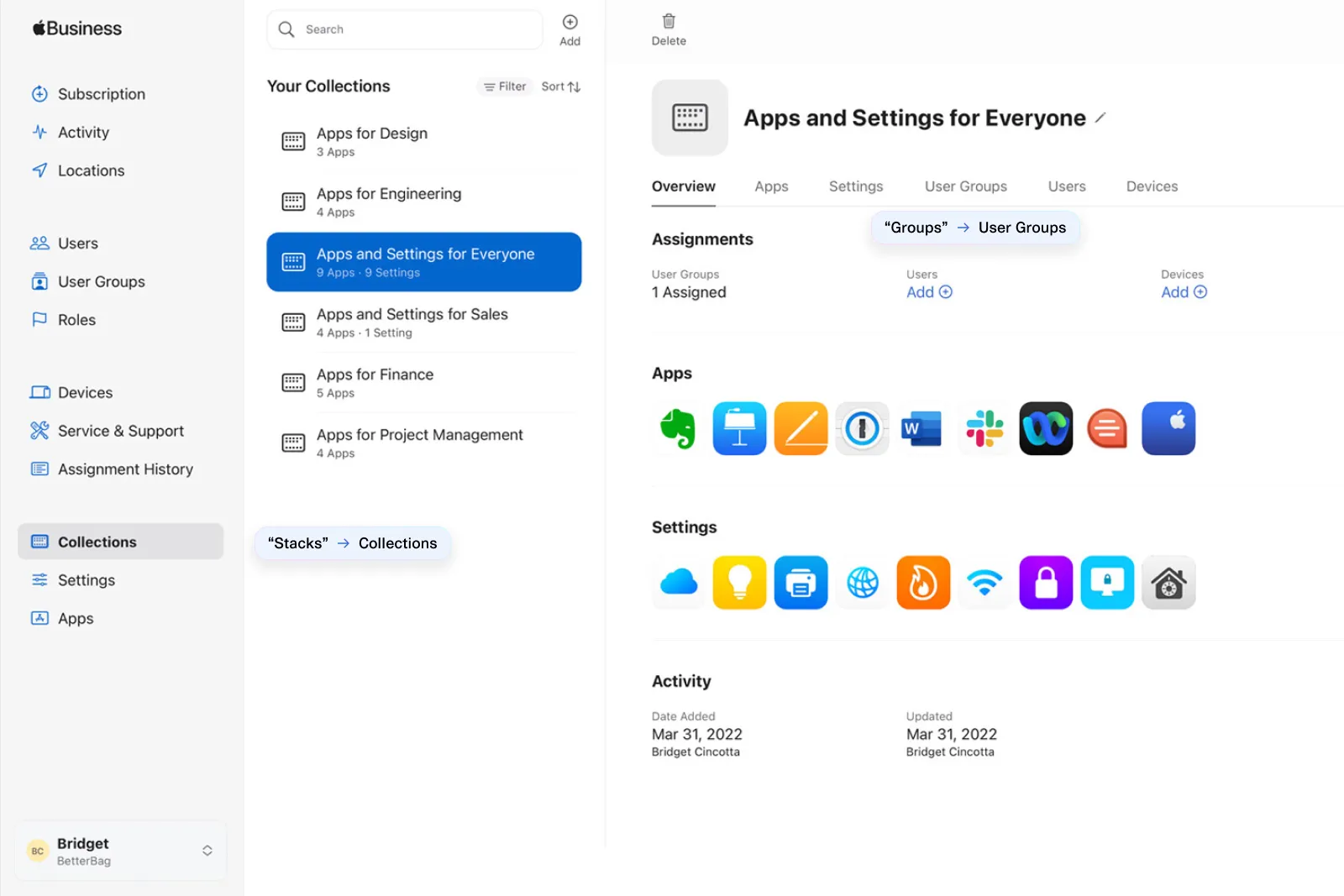Open the screen lock display setting icon
This screenshot has width=1344, height=896.
point(1107,582)
